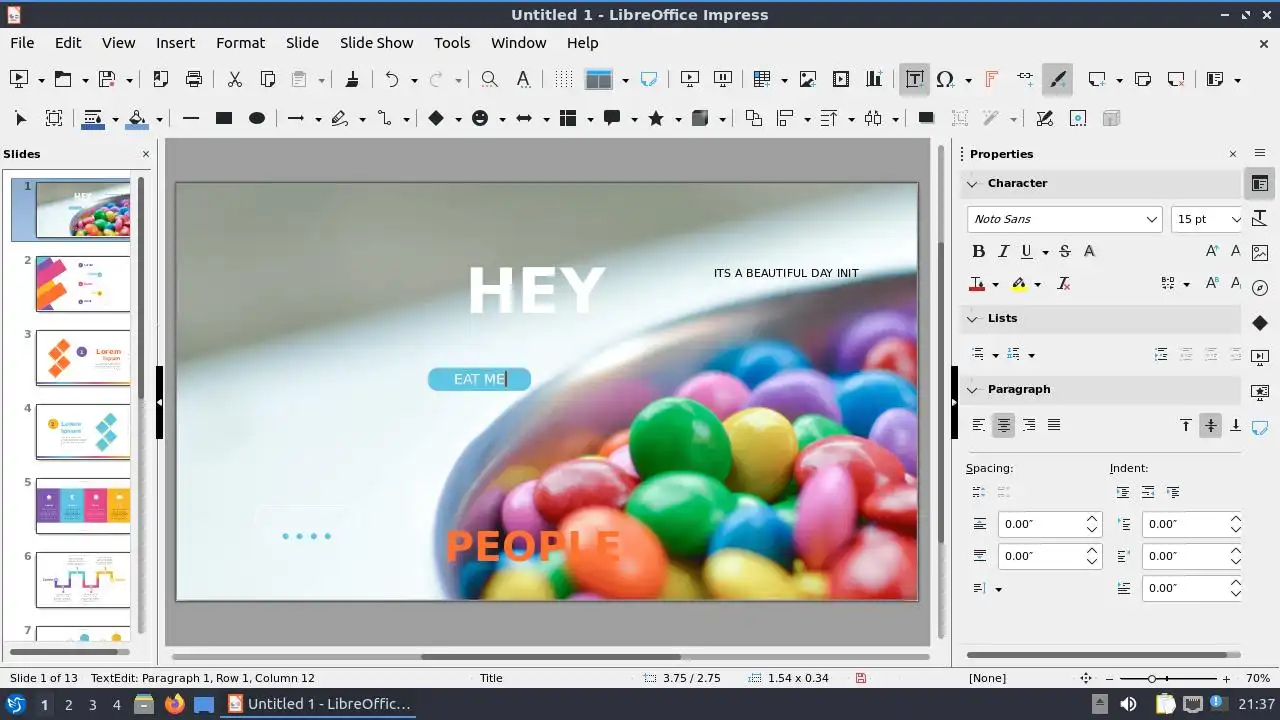
Task: Select slide 3 thumbnail
Action: (83, 357)
